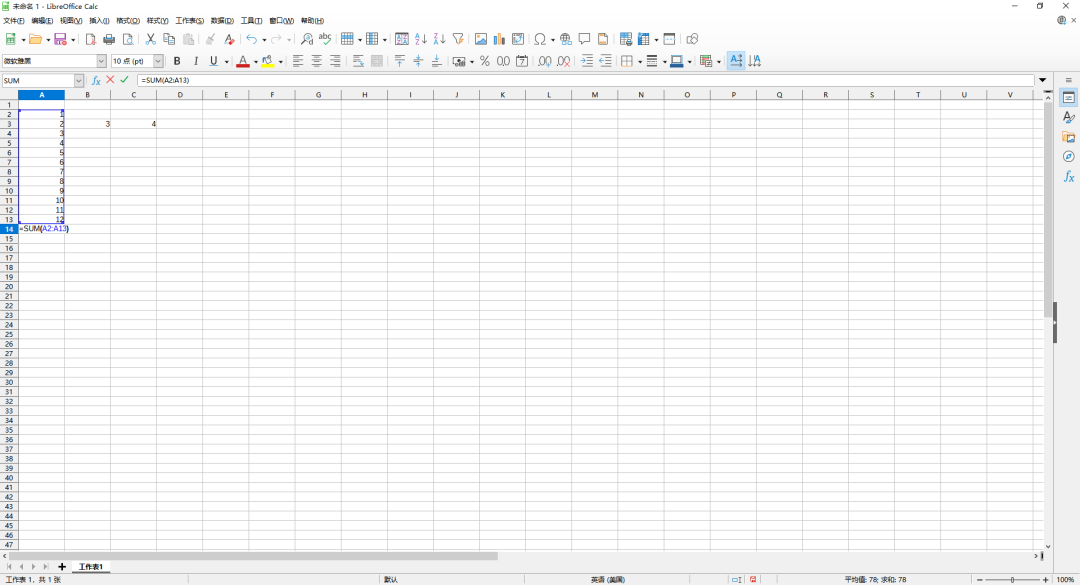Click the Format as Percent icon

[485, 61]
